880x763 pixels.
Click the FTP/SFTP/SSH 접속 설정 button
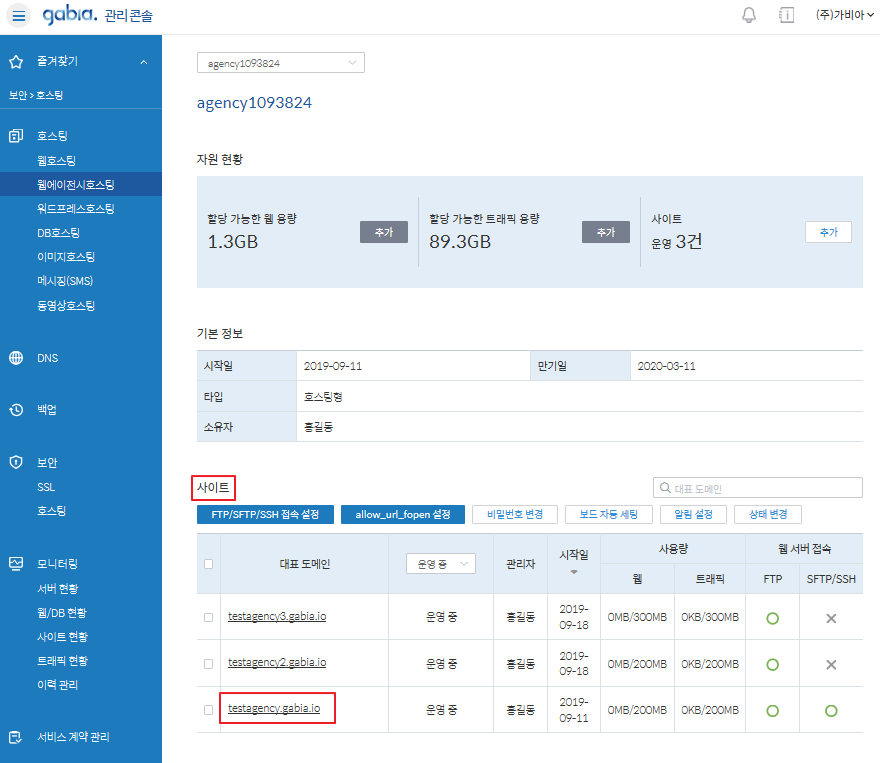(265, 514)
